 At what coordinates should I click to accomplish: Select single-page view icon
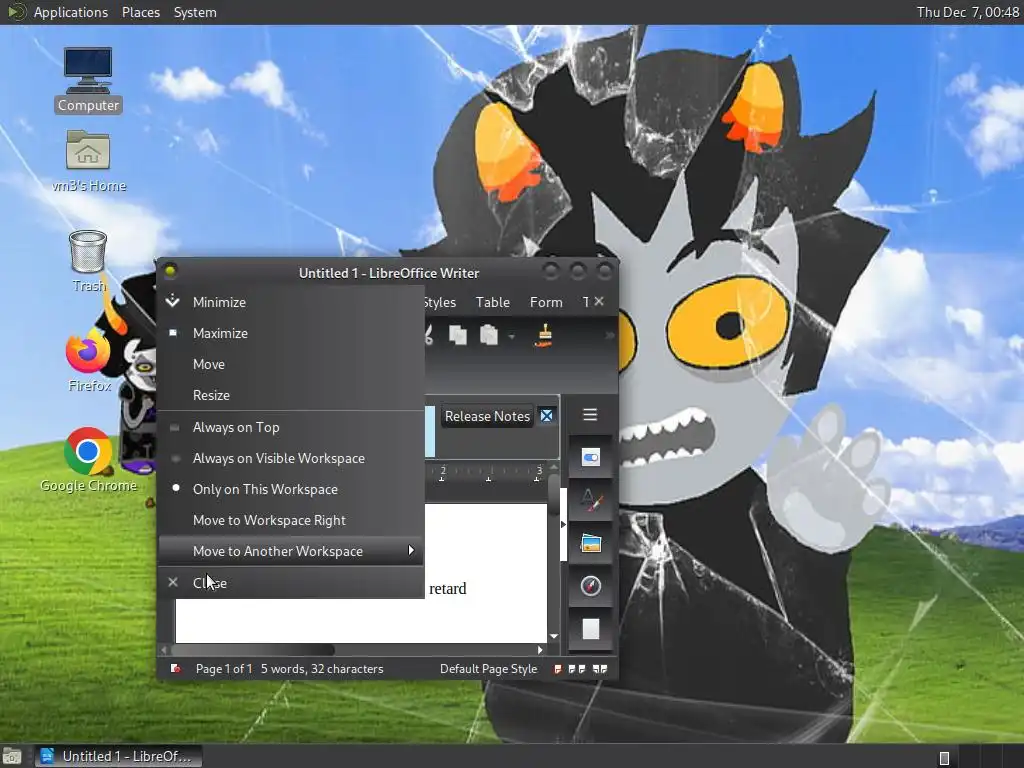[558, 669]
